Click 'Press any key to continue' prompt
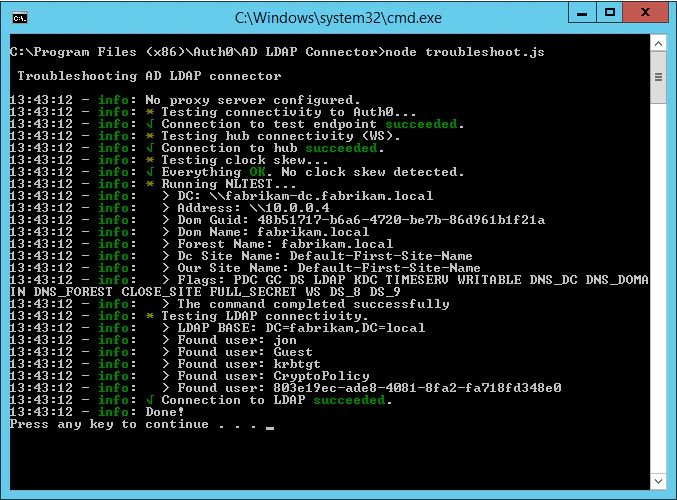 (x=133, y=424)
